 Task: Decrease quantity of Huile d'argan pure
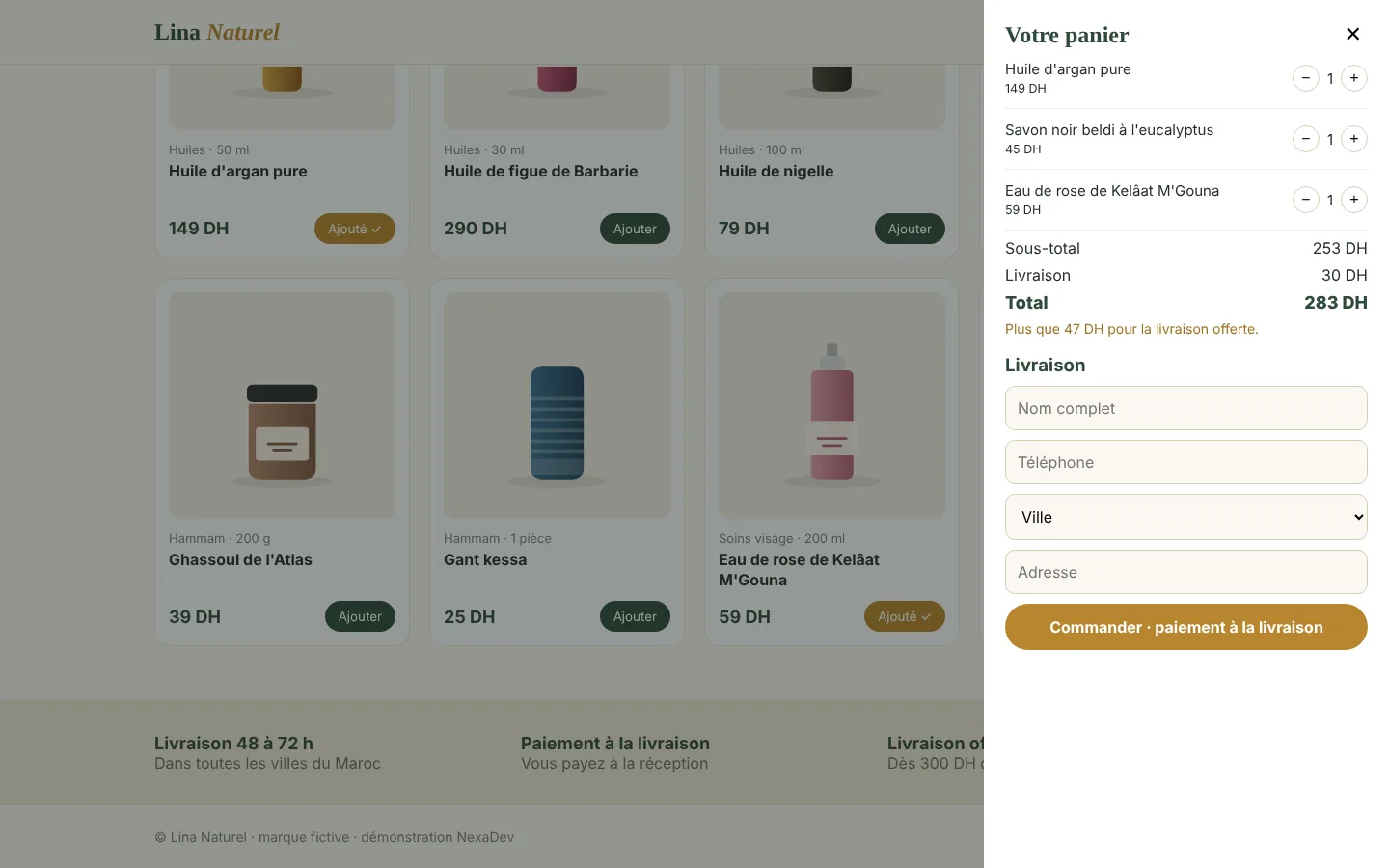(1305, 78)
